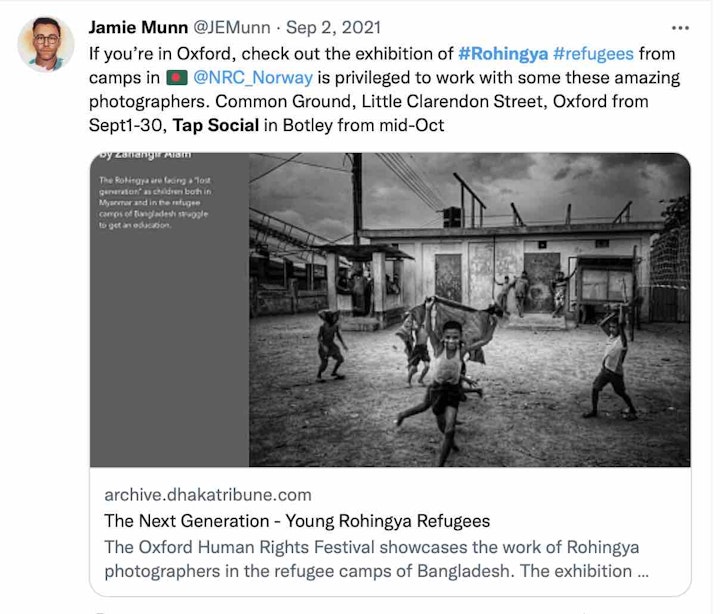Open the tweet's more options ellipsis menu
This screenshot has width=720, height=614.
680,28
